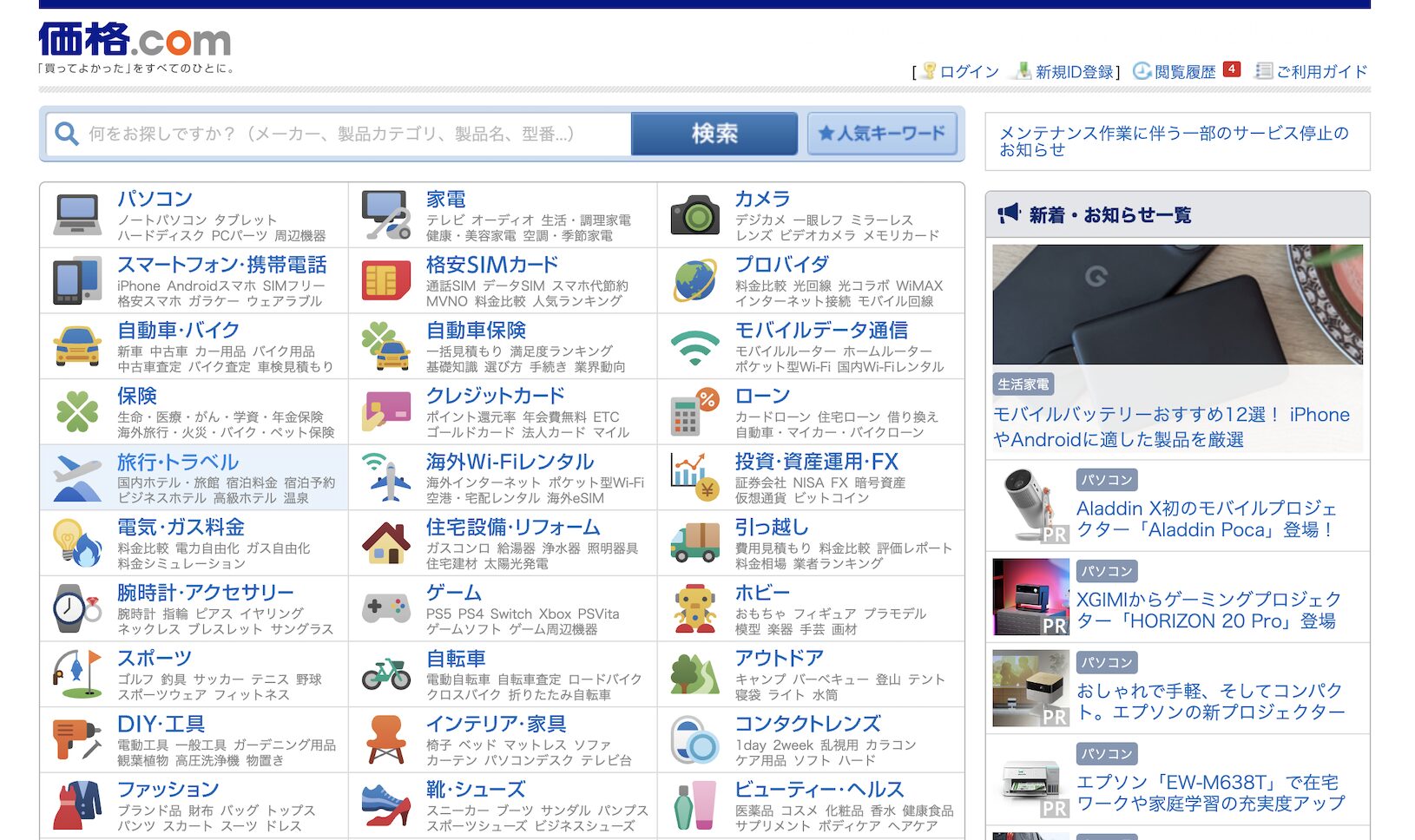This screenshot has height=840, width=1415.
Task: Click the mobile battery article image
Action: click(x=1177, y=305)
